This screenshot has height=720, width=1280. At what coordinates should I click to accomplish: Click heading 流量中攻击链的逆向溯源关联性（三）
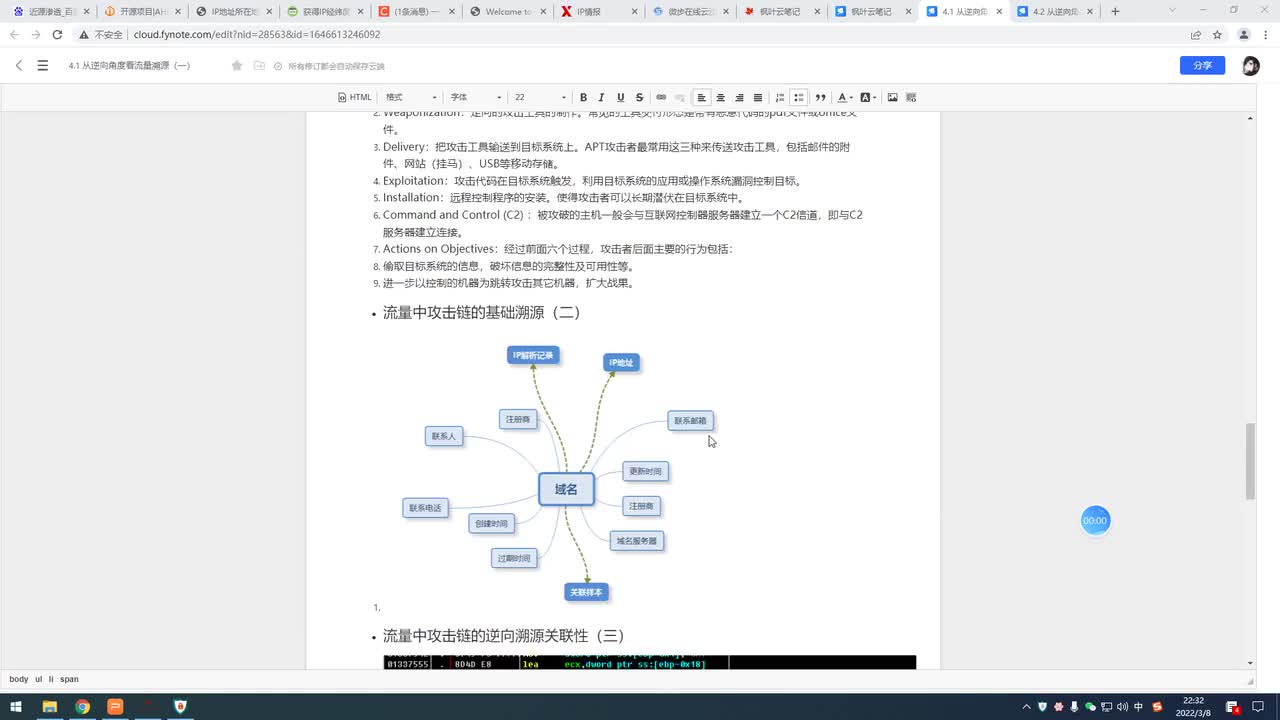pos(503,636)
